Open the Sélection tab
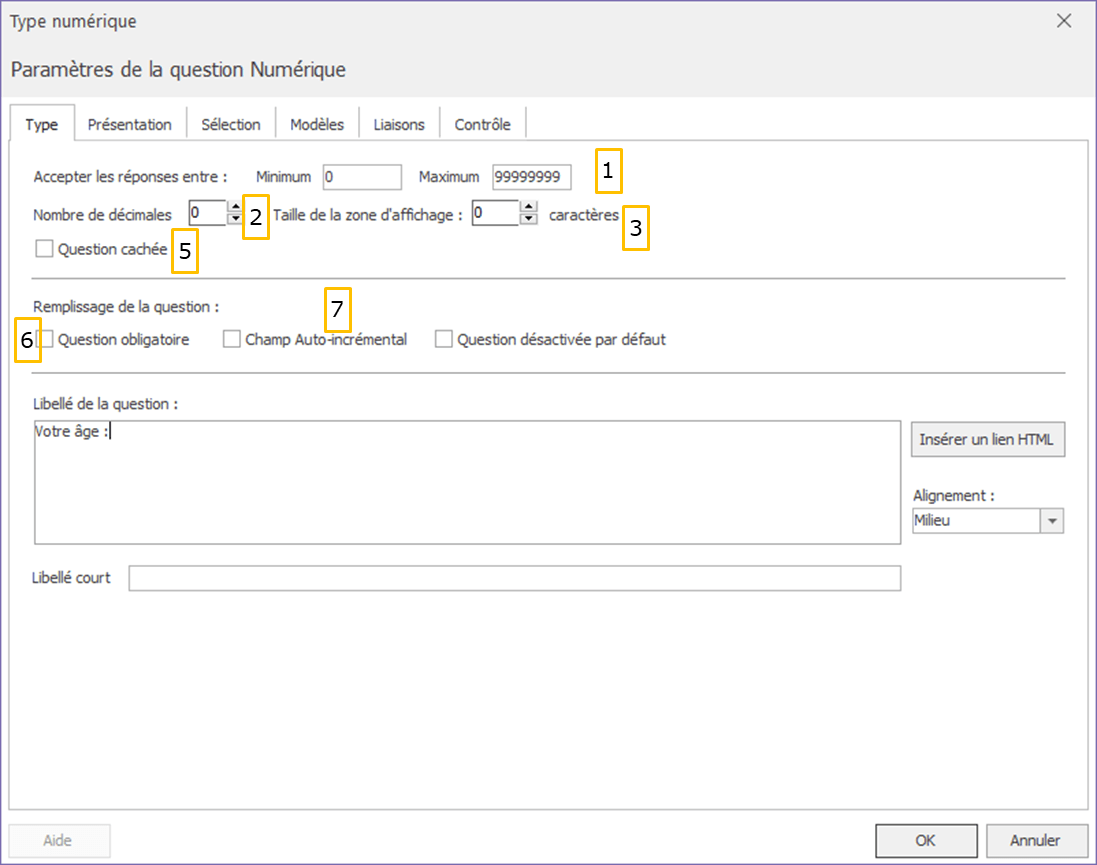Image resolution: width=1097 pixels, height=865 pixels. click(231, 125)
